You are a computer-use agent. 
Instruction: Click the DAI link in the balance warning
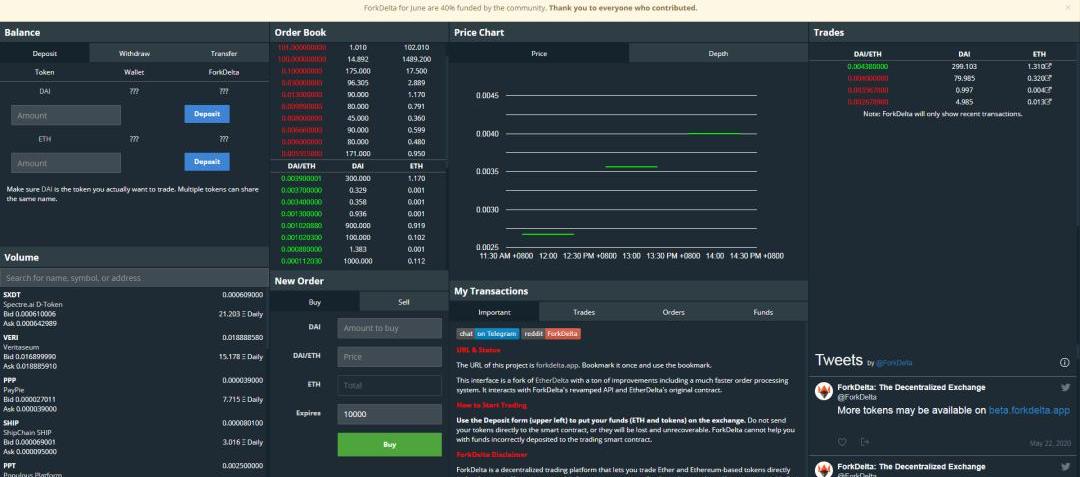(x=47, y=189)
